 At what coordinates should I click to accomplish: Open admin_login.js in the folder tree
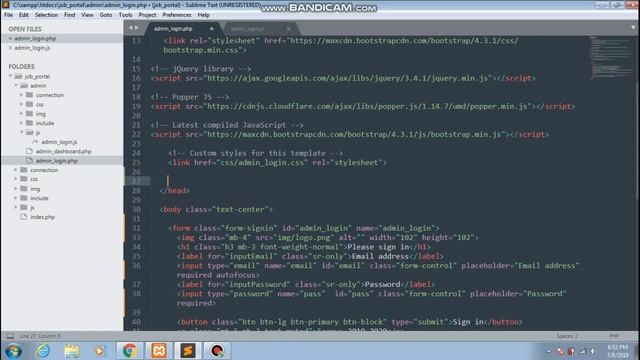click(x=59, y=142)
